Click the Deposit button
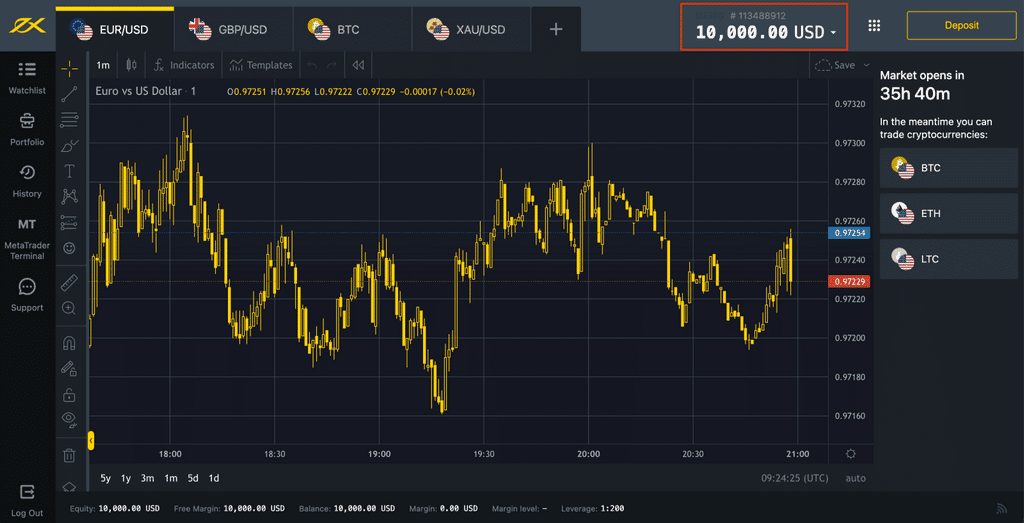The image size is (1024, 523). point(961,25)
